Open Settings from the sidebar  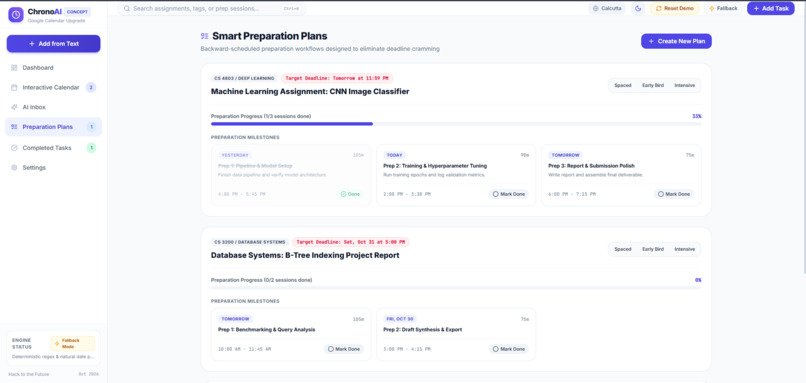pyautogui.click(x=53, y=168)
